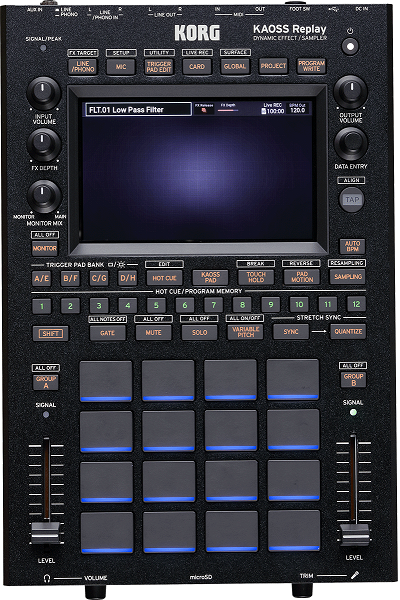Select hot cue memory 10

299,304
